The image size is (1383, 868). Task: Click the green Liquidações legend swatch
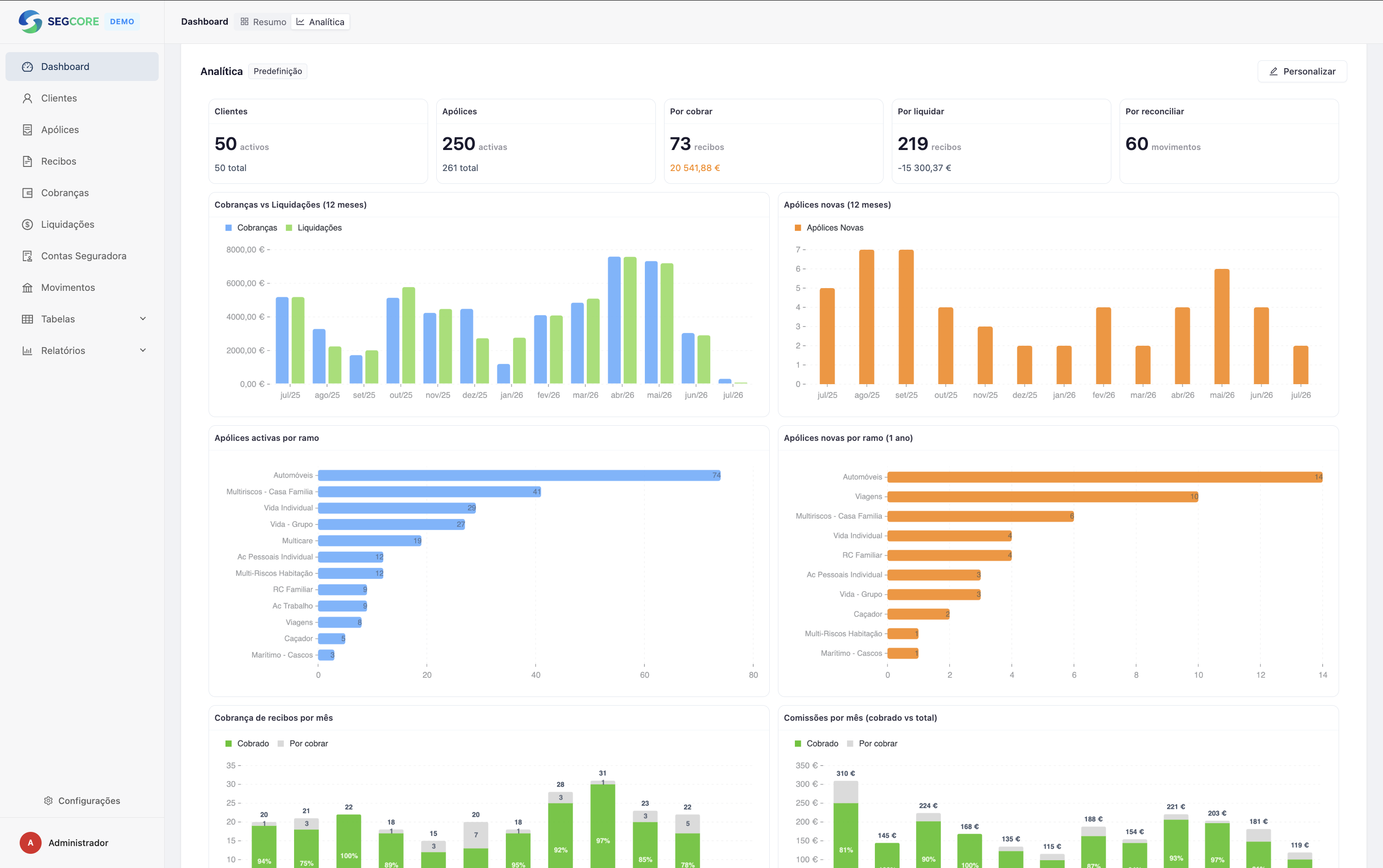[289, 228]
